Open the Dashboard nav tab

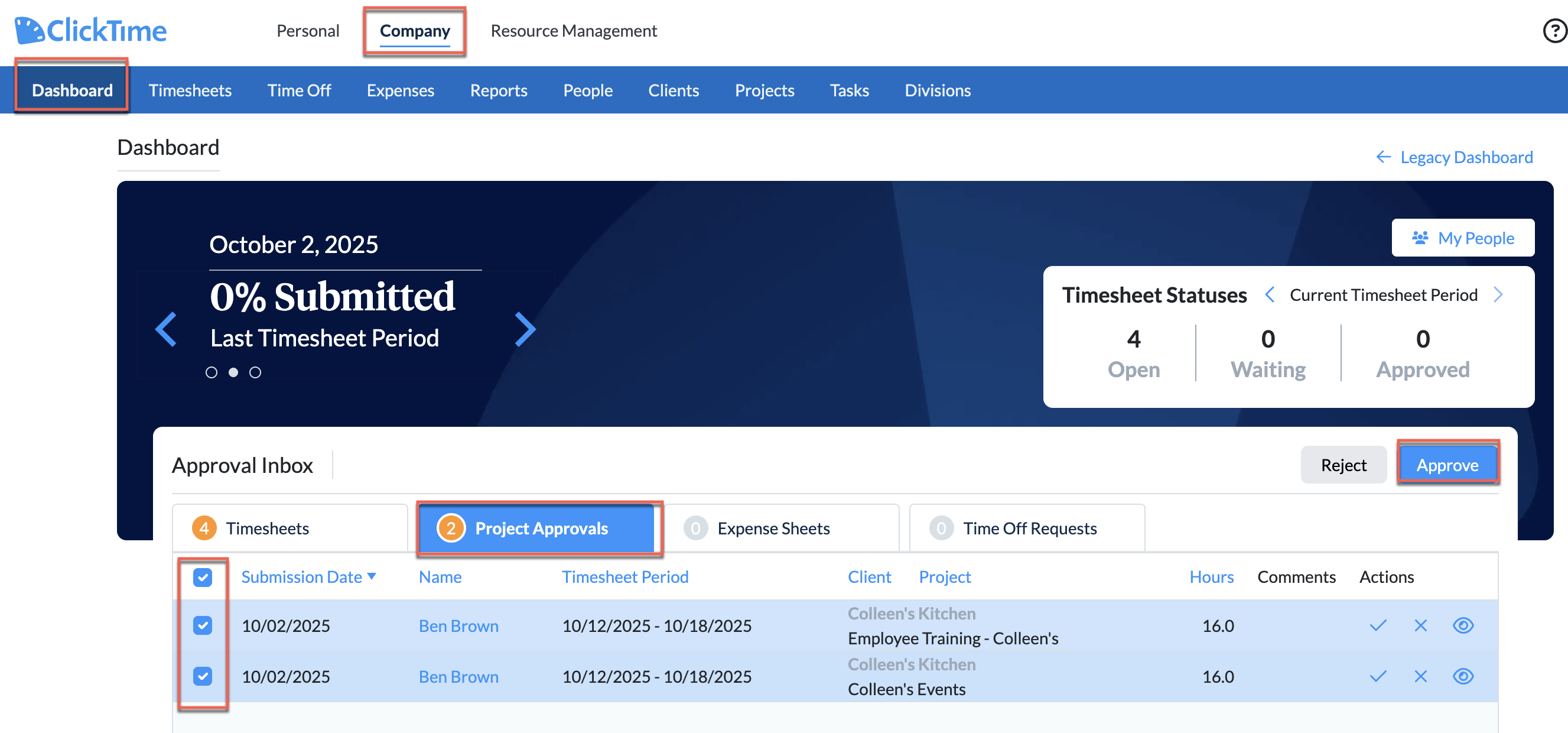coord(73,90)
